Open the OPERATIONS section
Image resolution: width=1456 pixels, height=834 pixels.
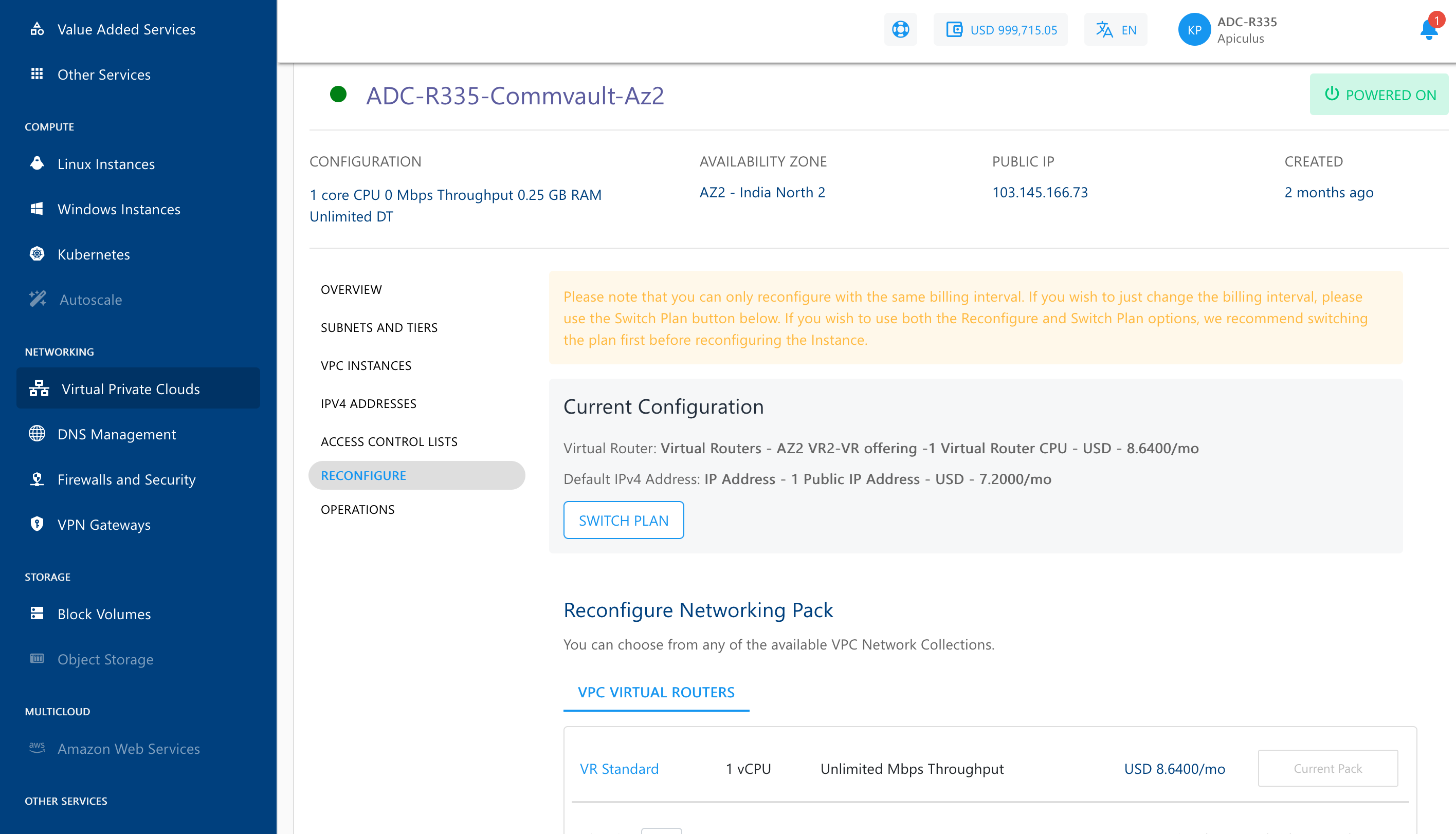click(x=357, y=509)
